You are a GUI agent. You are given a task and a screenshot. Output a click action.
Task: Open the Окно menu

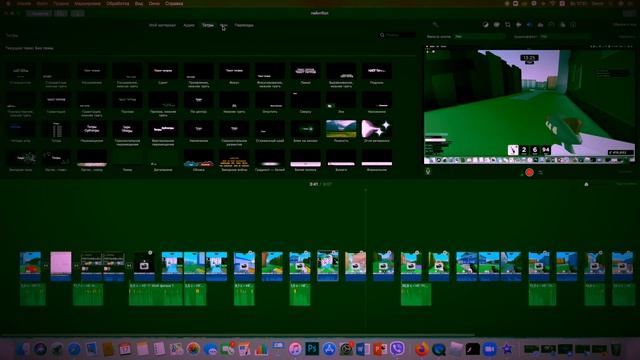click(x=154, y=3)
